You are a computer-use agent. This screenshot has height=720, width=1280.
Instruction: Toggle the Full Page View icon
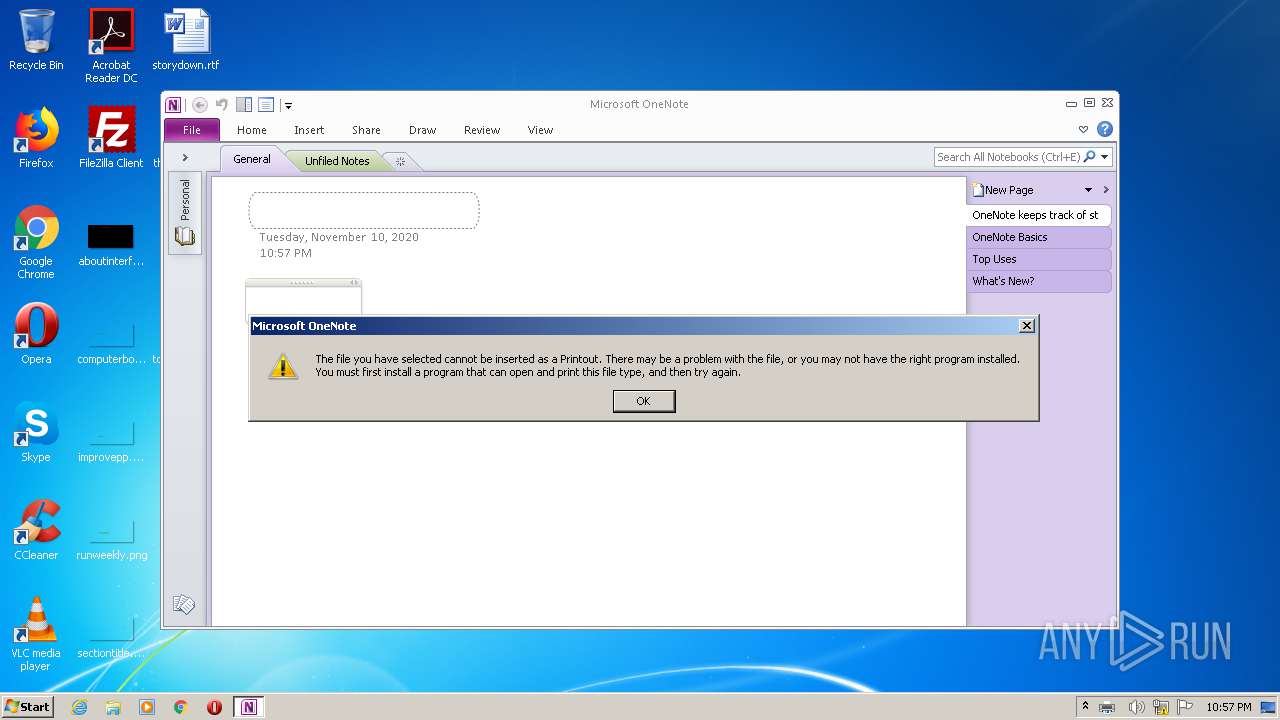(x=266, y=104)
